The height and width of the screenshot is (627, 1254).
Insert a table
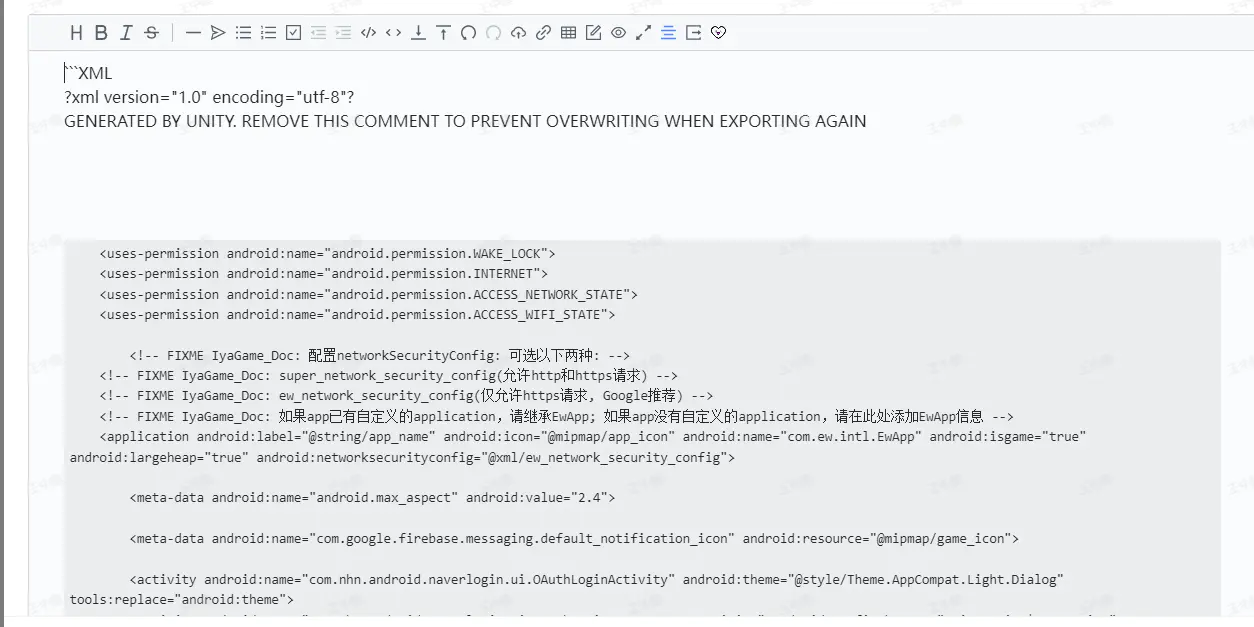(x=568, y=33)
